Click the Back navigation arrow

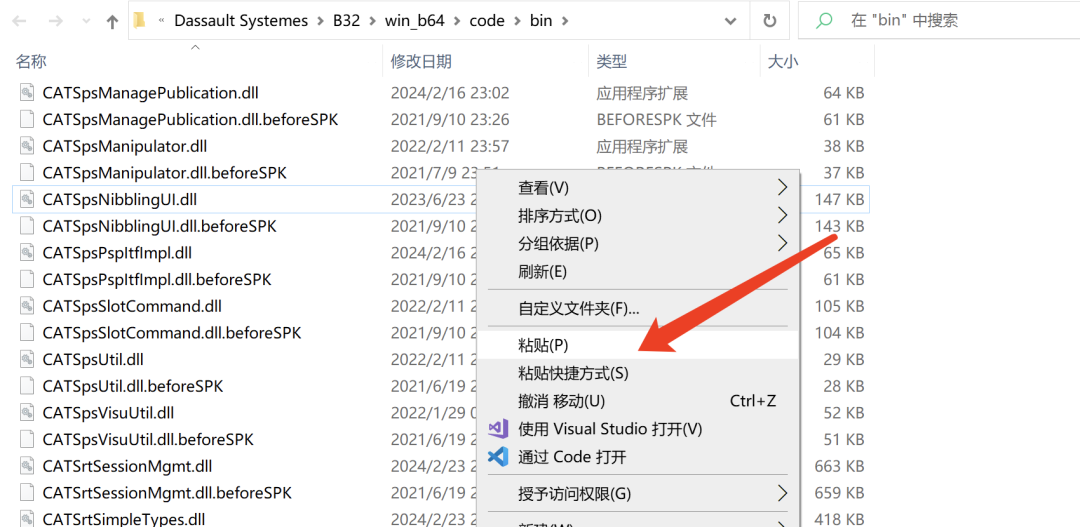coord(21,21)
